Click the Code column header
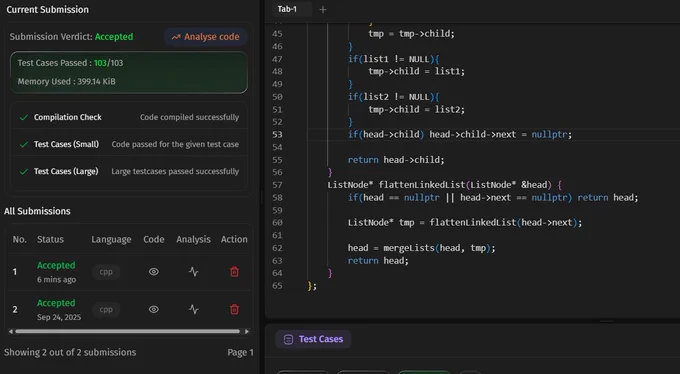This screenshot has width=680, height=374. [x=154, y=239]
